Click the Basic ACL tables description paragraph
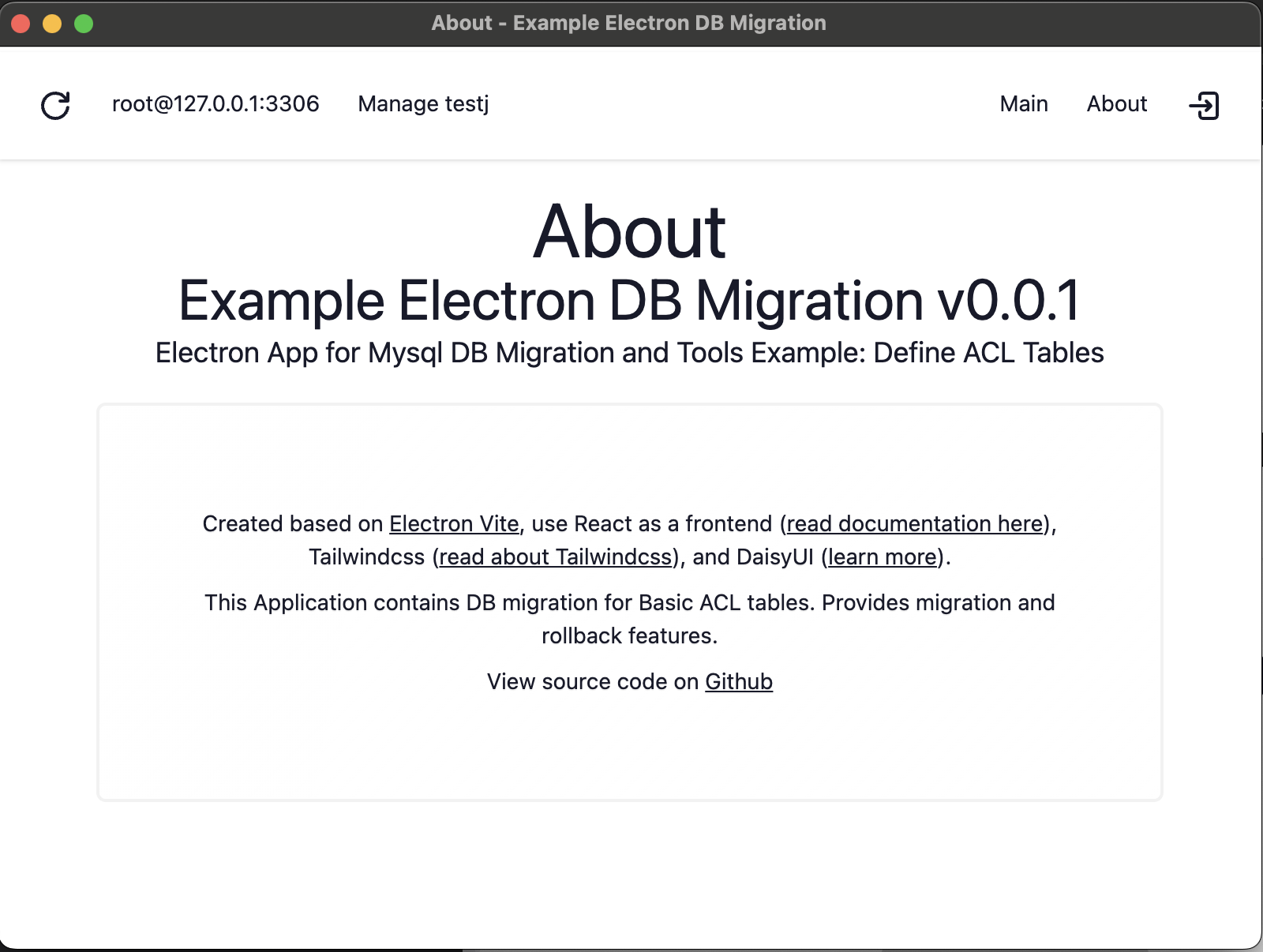The image size is (1263, 952). [x=630, y=619]
